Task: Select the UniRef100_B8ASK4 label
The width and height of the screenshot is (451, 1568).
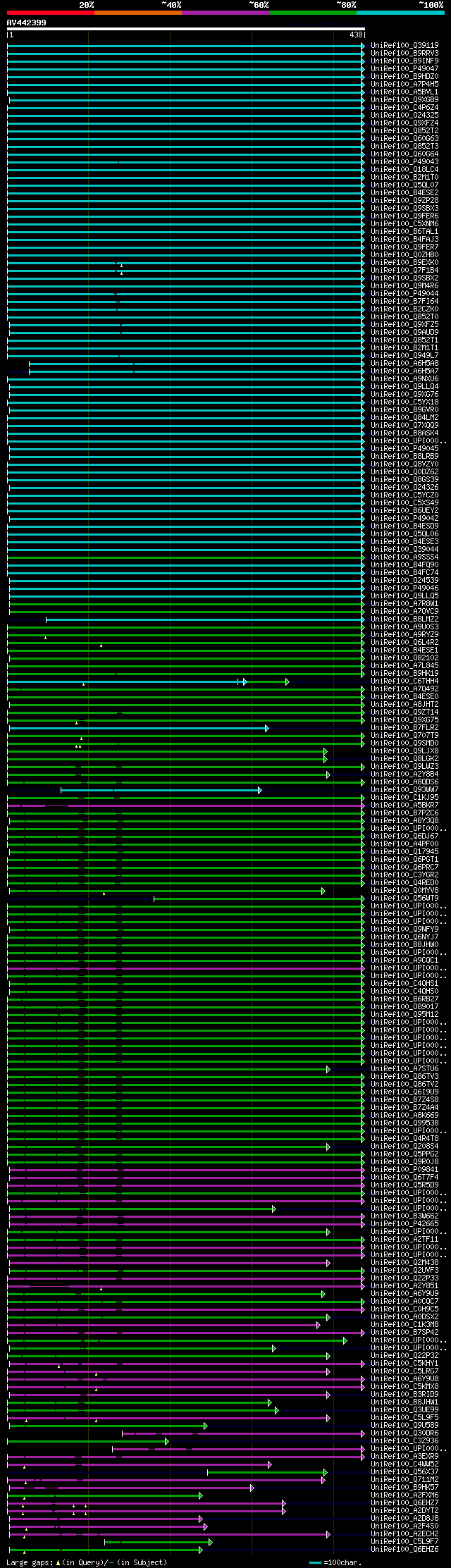Action: pos(404,433)
